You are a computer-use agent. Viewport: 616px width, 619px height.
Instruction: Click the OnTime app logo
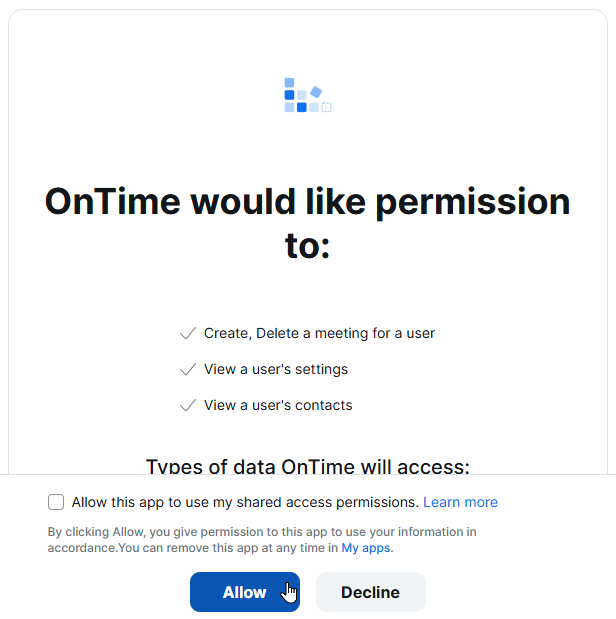tap(308, 95)
